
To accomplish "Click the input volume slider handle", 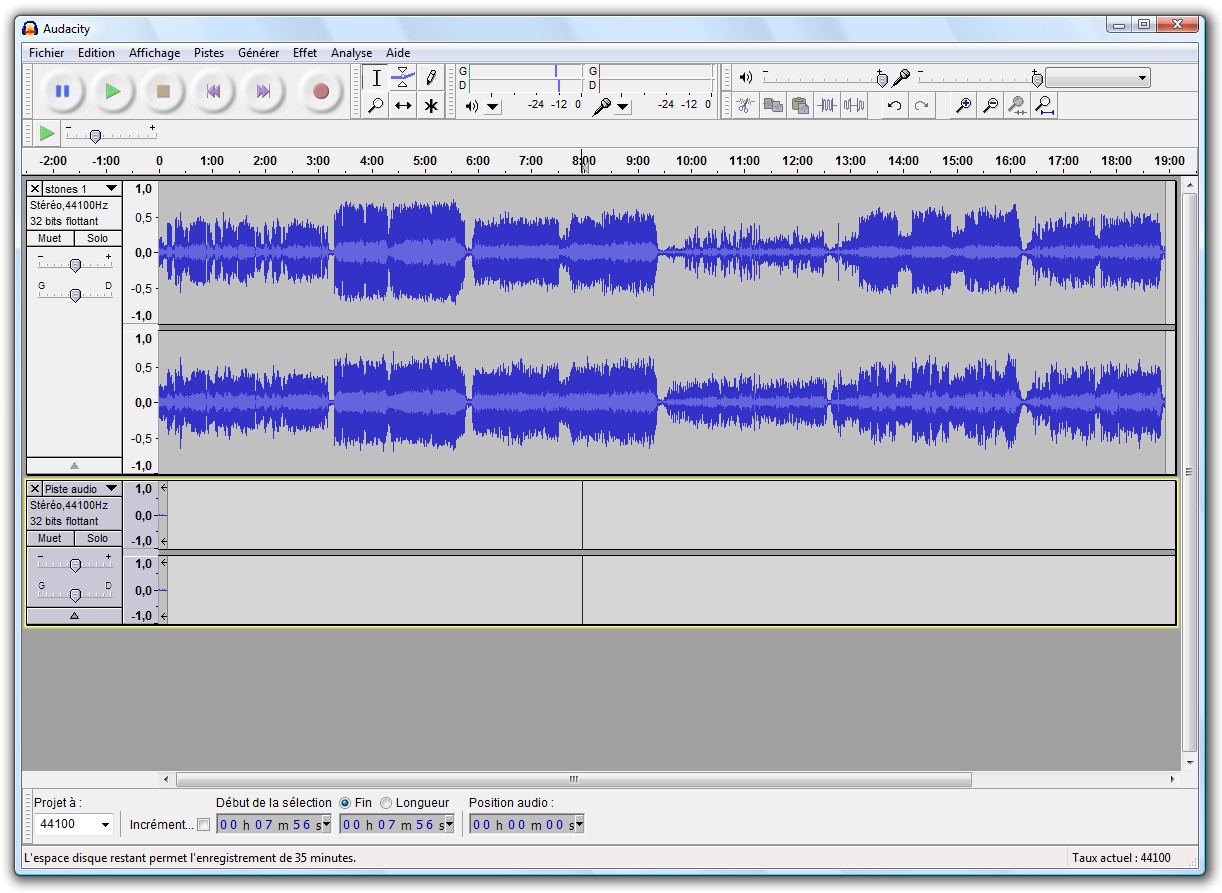I will point(1037,78).
